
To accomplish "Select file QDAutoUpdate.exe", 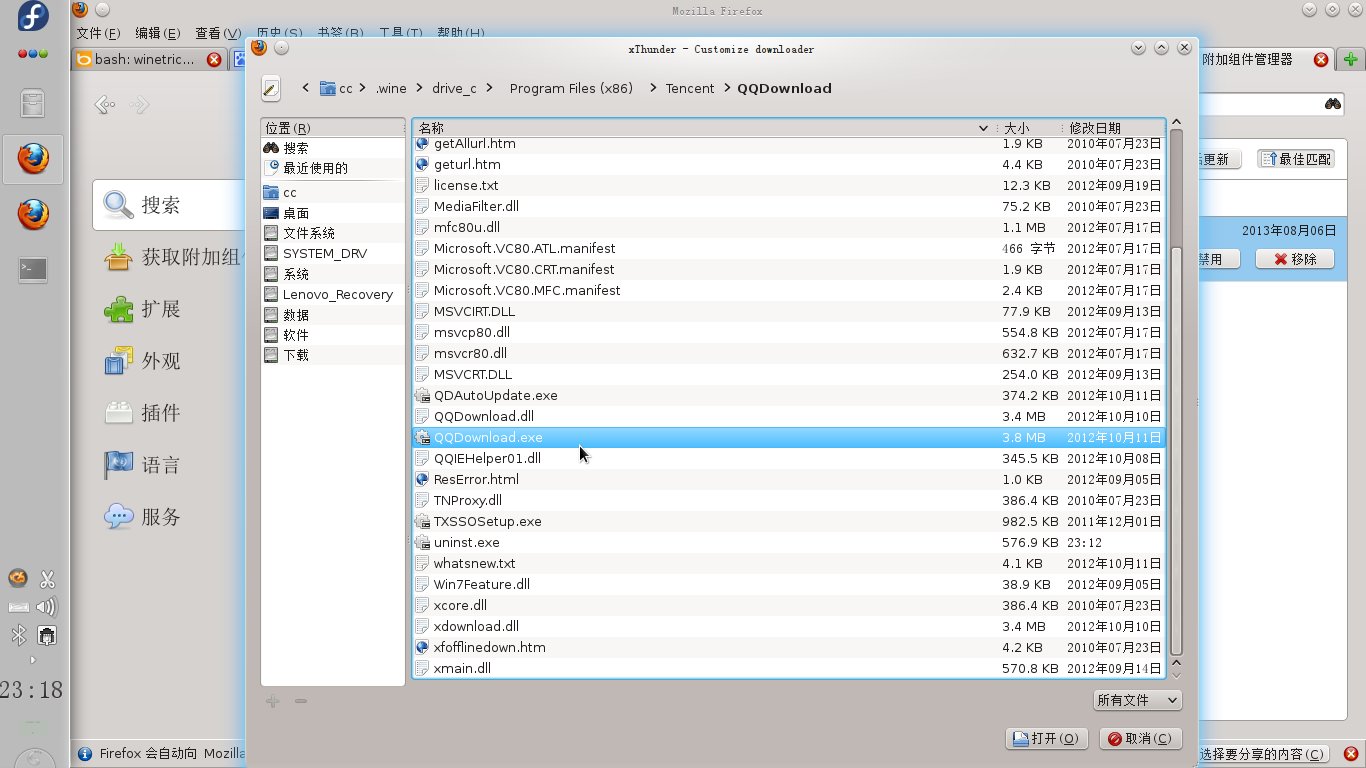I will (x=789, y=395).
